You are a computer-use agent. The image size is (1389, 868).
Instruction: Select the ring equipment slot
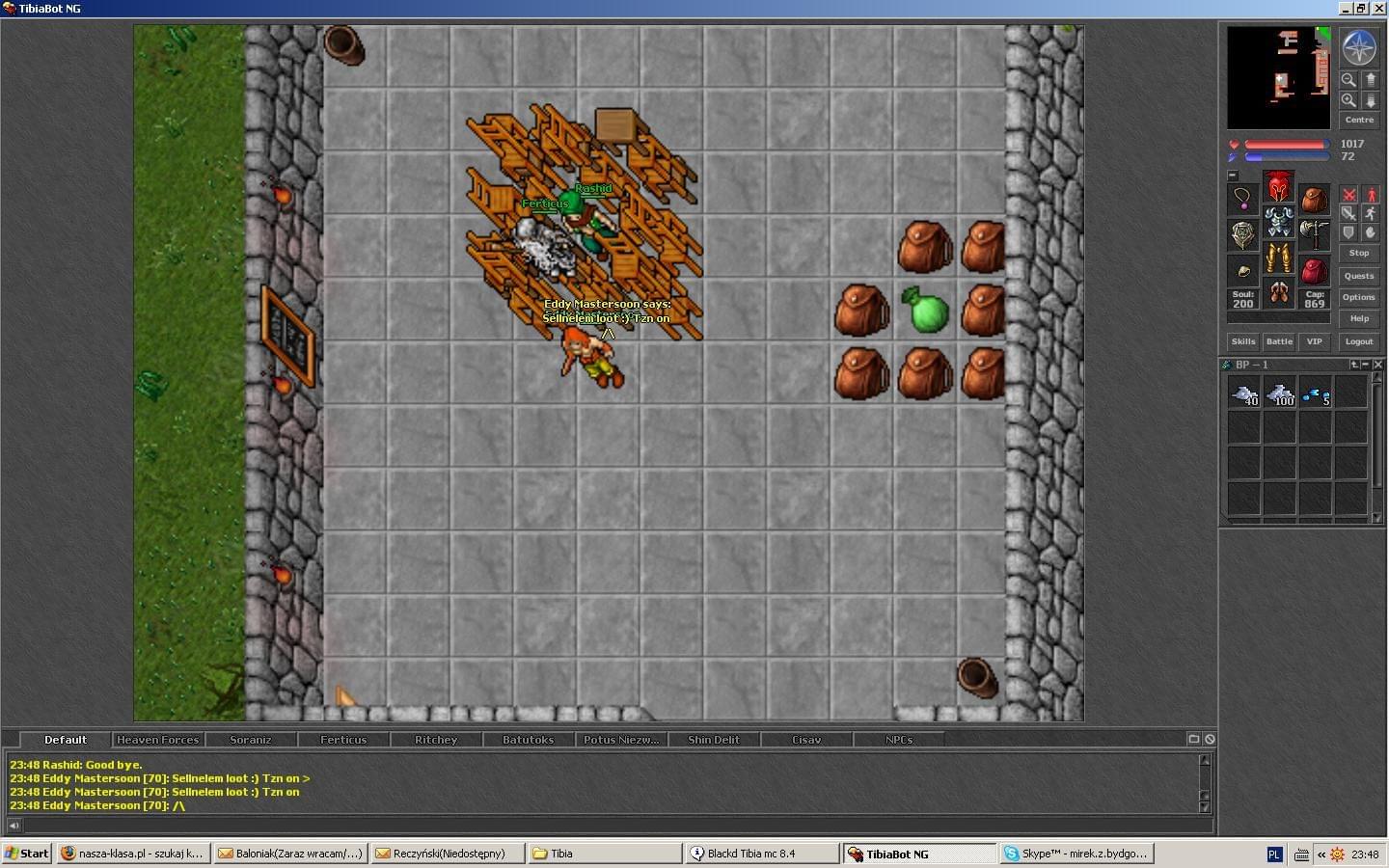1243,271
